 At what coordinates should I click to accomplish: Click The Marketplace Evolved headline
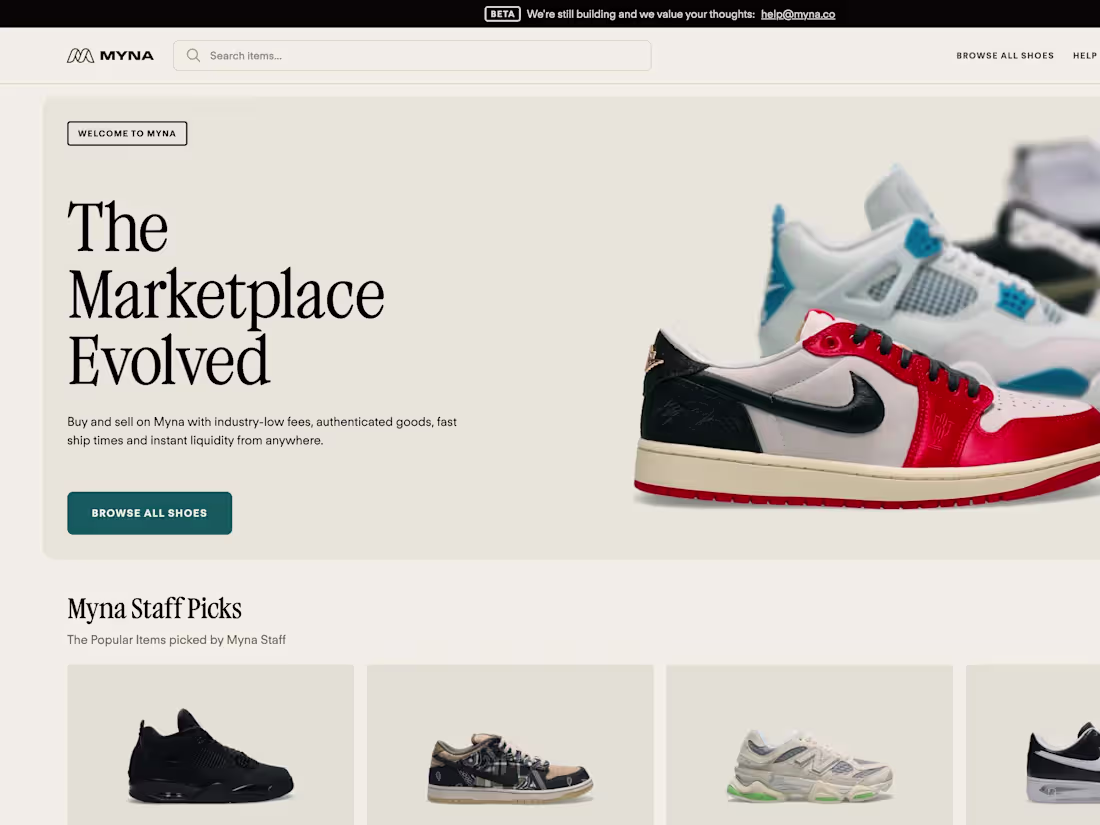click(x=226, y=293)
